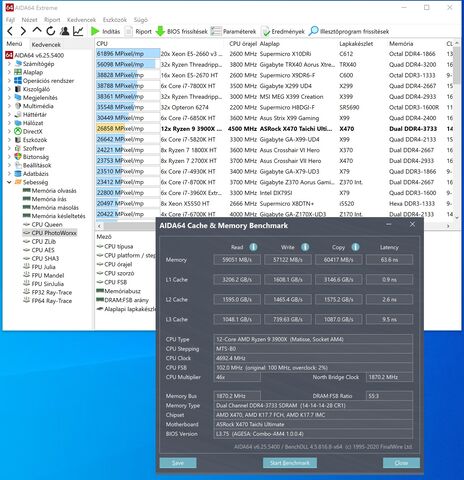Select the Adatbázis tree item

pos(31,174)
